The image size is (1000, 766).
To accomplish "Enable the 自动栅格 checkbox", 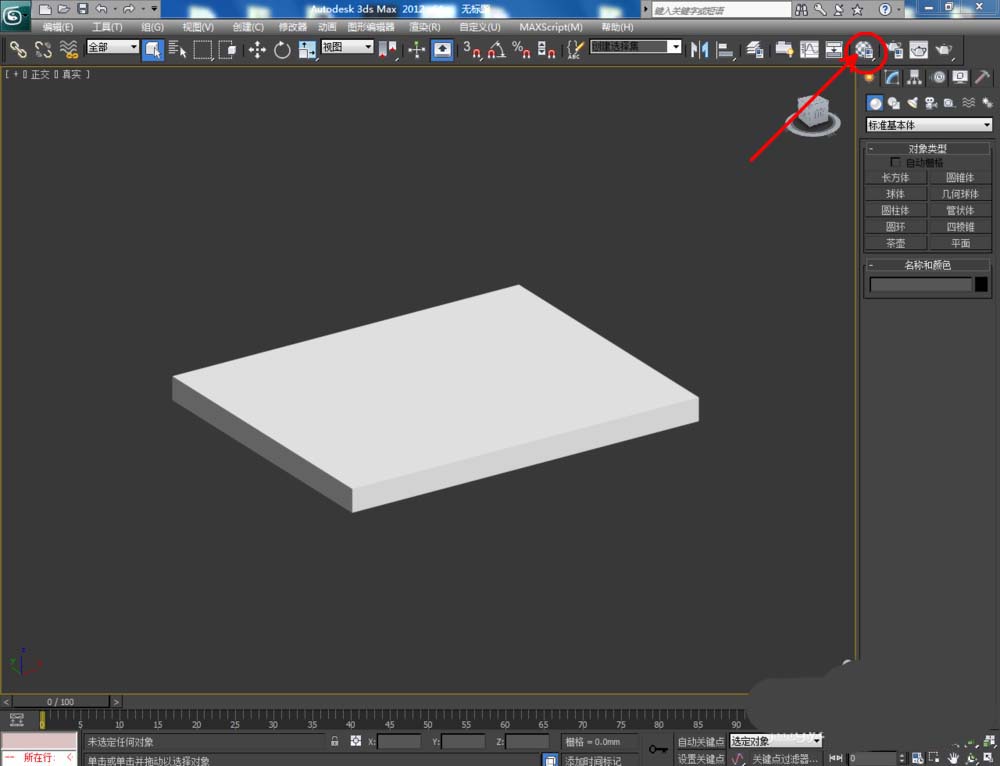I will pyautogui.click(x=896, y=162).
